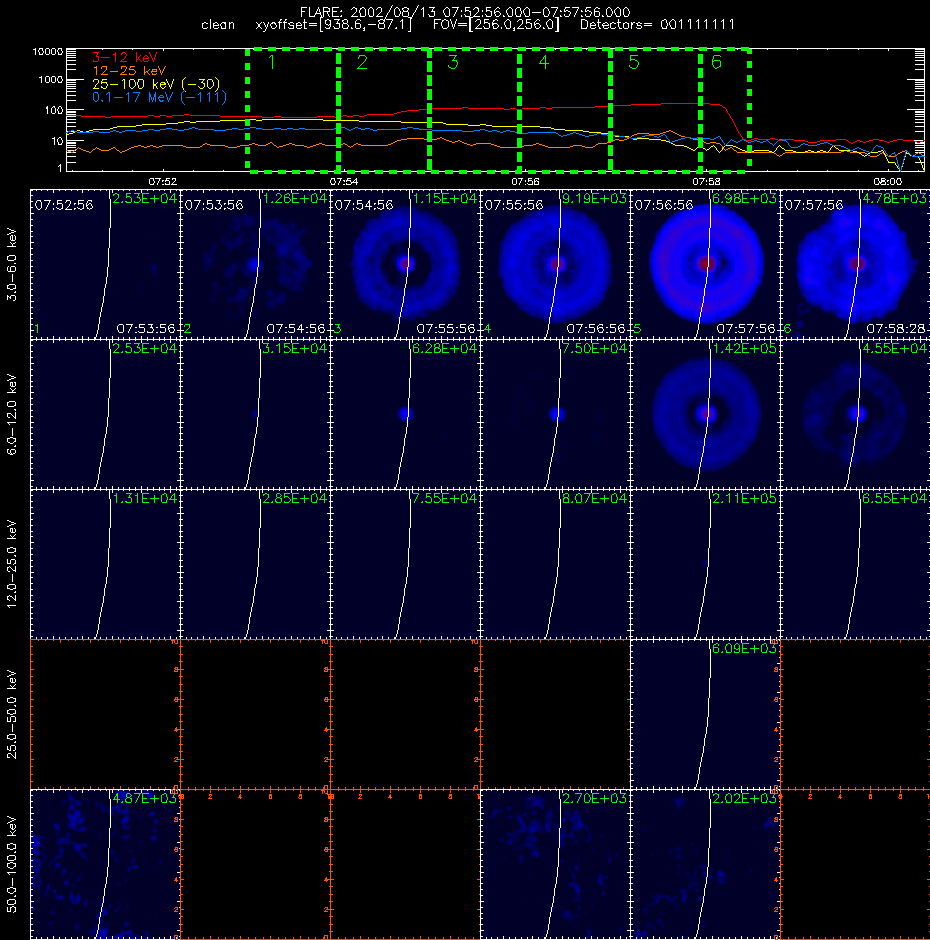Select the blue 0.1-17 MeV (-111) legend entry

pos(159,97)
